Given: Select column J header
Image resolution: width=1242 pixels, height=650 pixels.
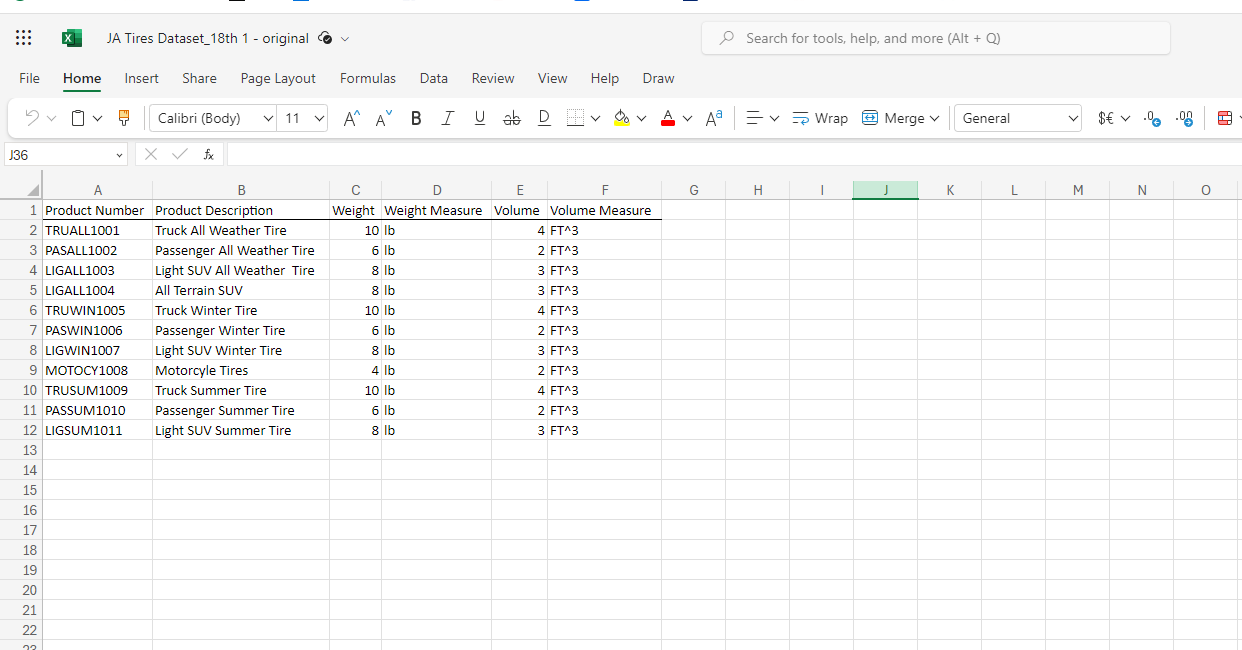Looking at the screenshot, I should pos(886,190).
